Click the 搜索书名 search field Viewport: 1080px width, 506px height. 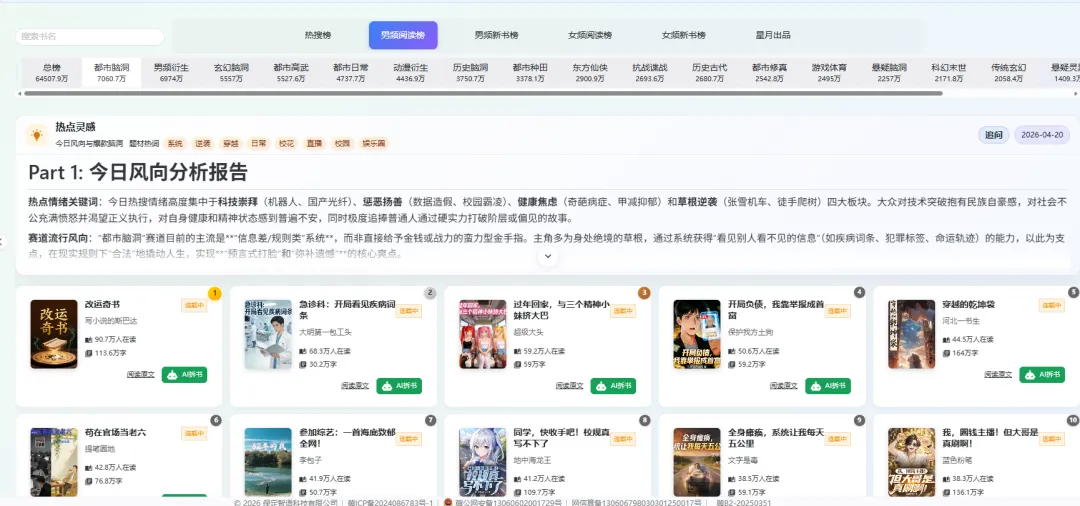90,36
